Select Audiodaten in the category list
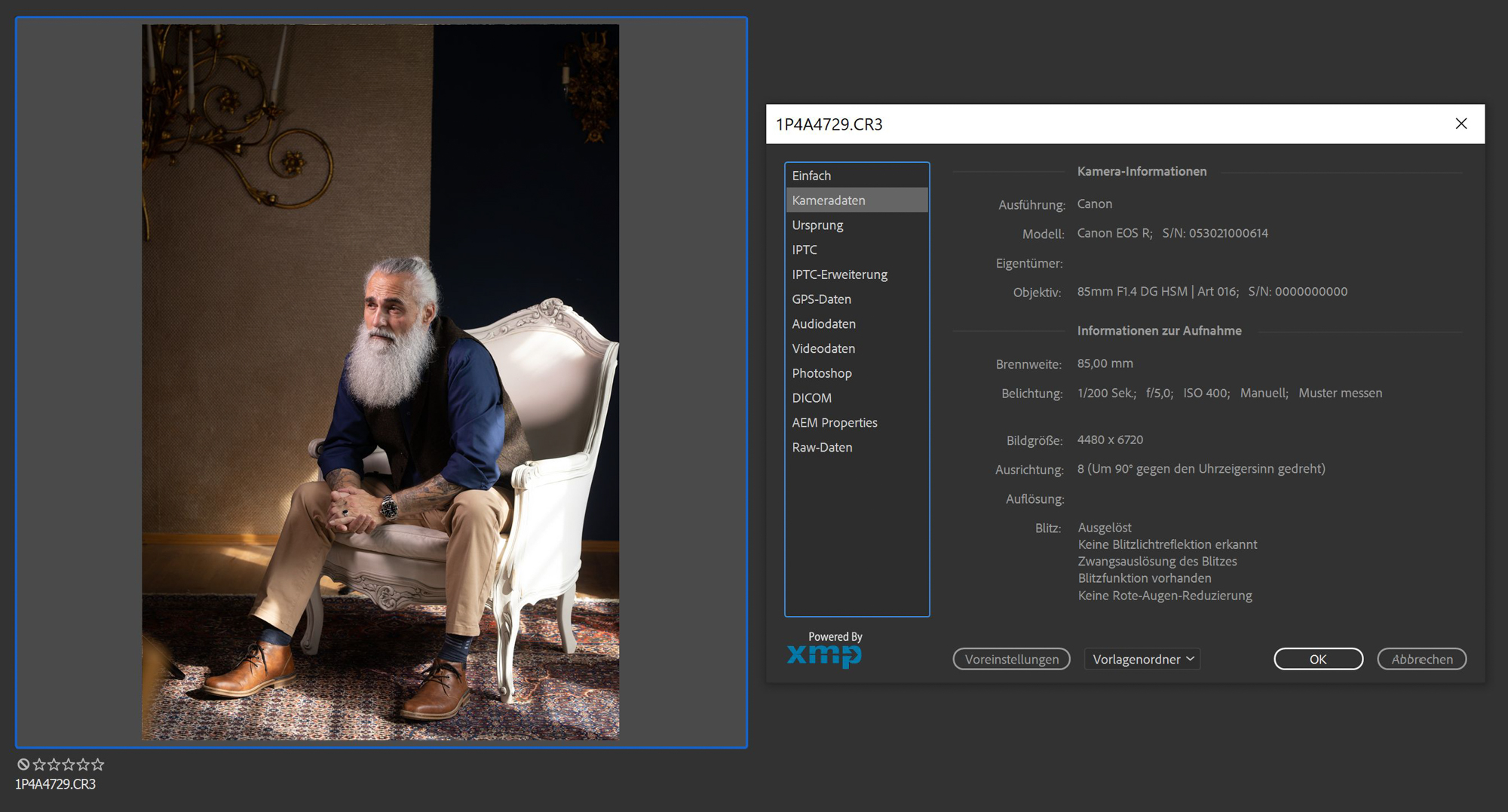 click(x=823, y=324)
